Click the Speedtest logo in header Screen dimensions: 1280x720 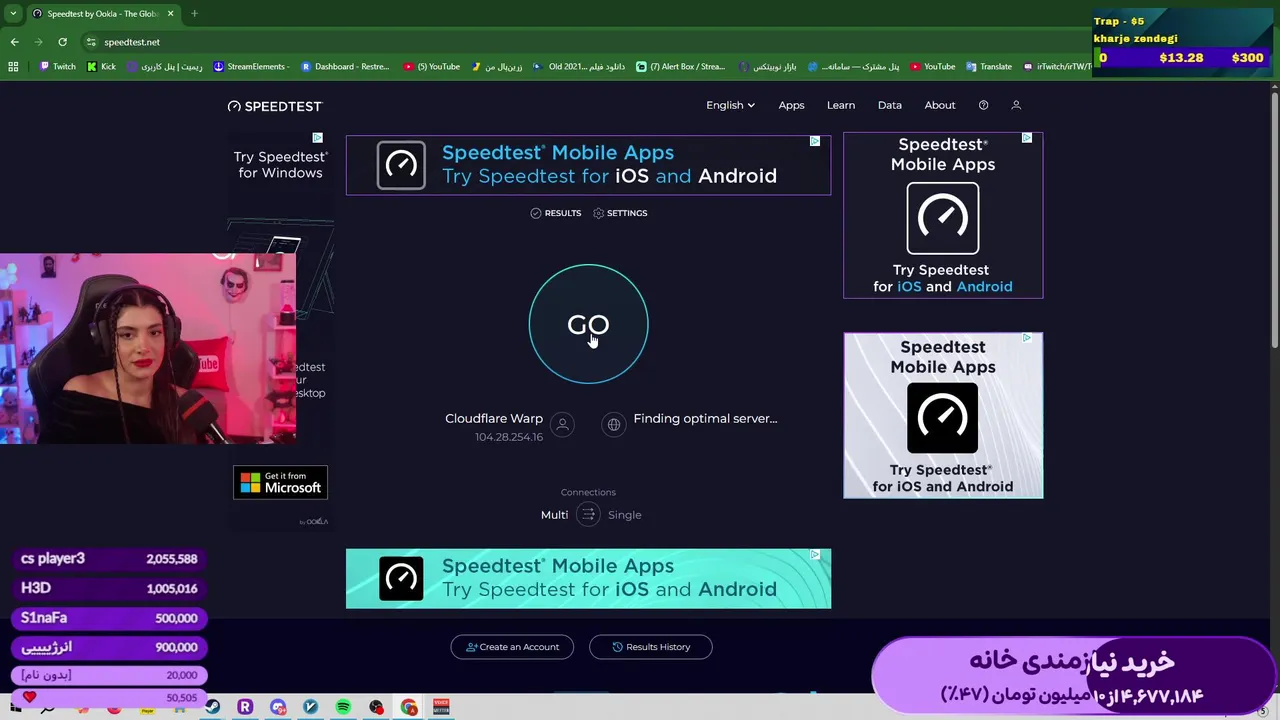(275, 106)
